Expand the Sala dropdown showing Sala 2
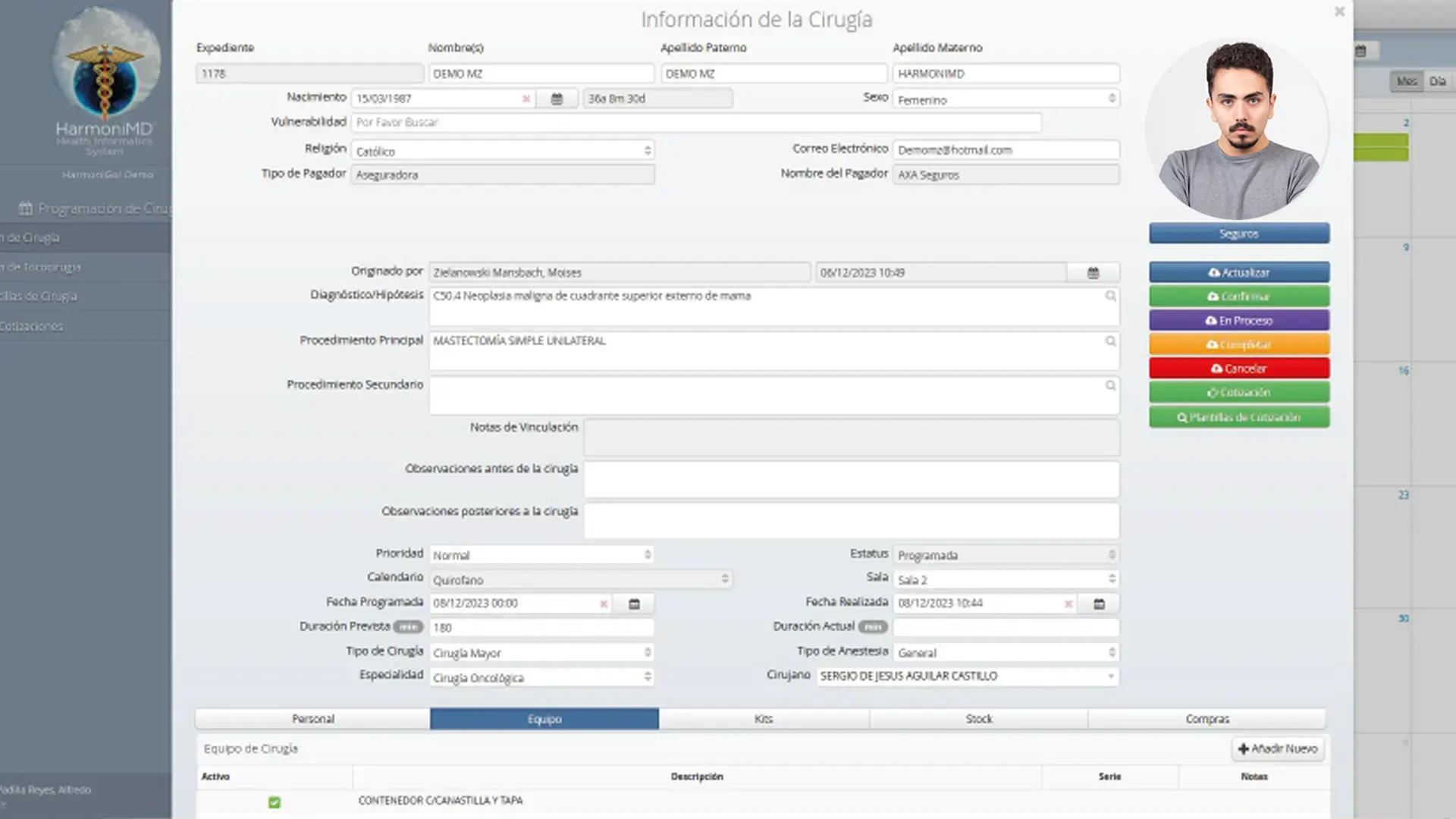This screenshot has width=1456, height=819. point(1006,579)
